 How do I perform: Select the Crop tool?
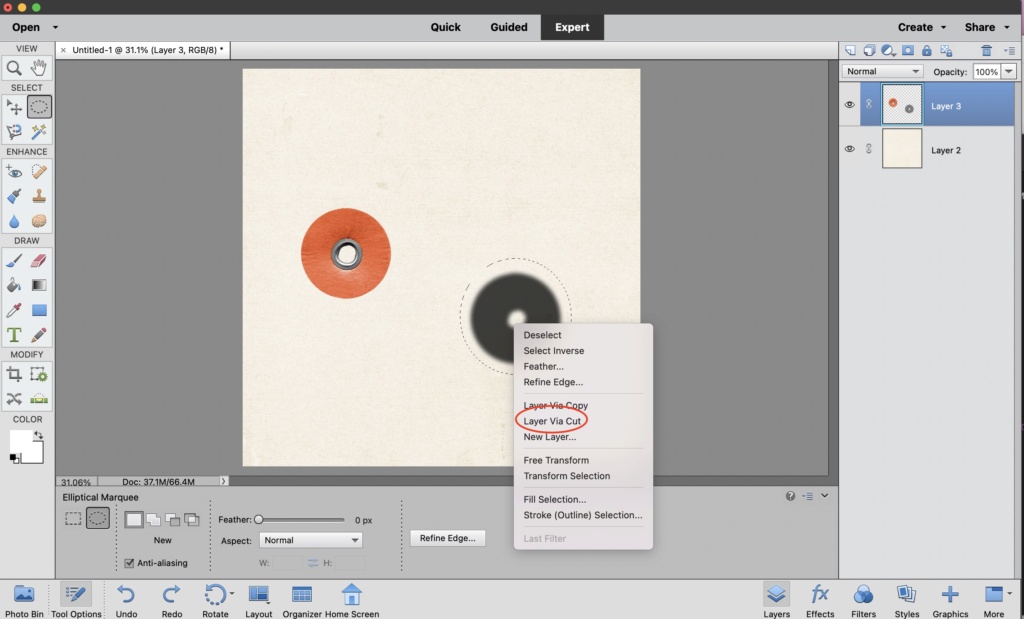click(x=14, y=374)
